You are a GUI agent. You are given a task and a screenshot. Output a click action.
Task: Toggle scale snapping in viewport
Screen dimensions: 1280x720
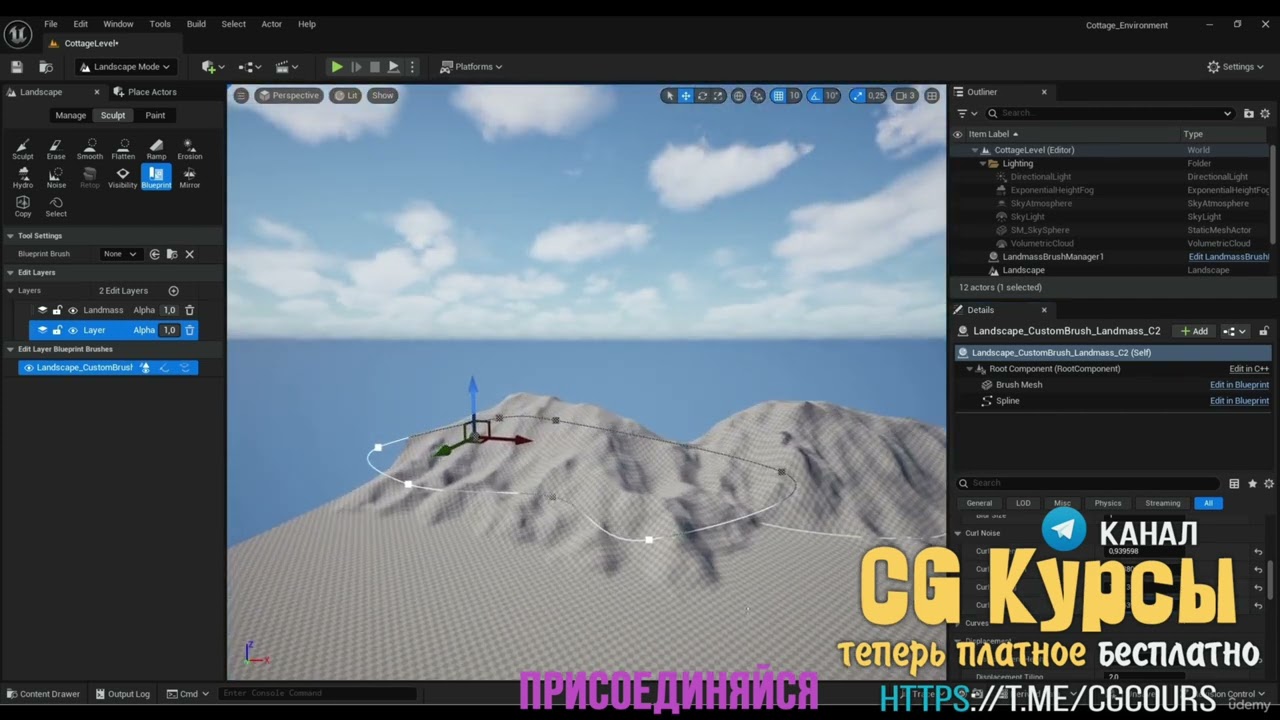pyautogui.click(x=857, y=96)
